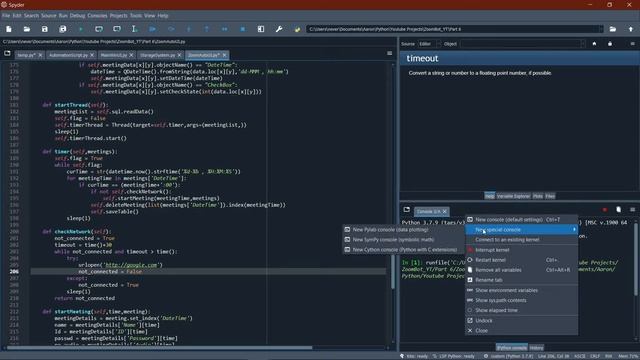Image resolution: width=640 pixels, height=360 pixels.
Task: Choose New Pylab console (data plotting)
Action: 403,229
